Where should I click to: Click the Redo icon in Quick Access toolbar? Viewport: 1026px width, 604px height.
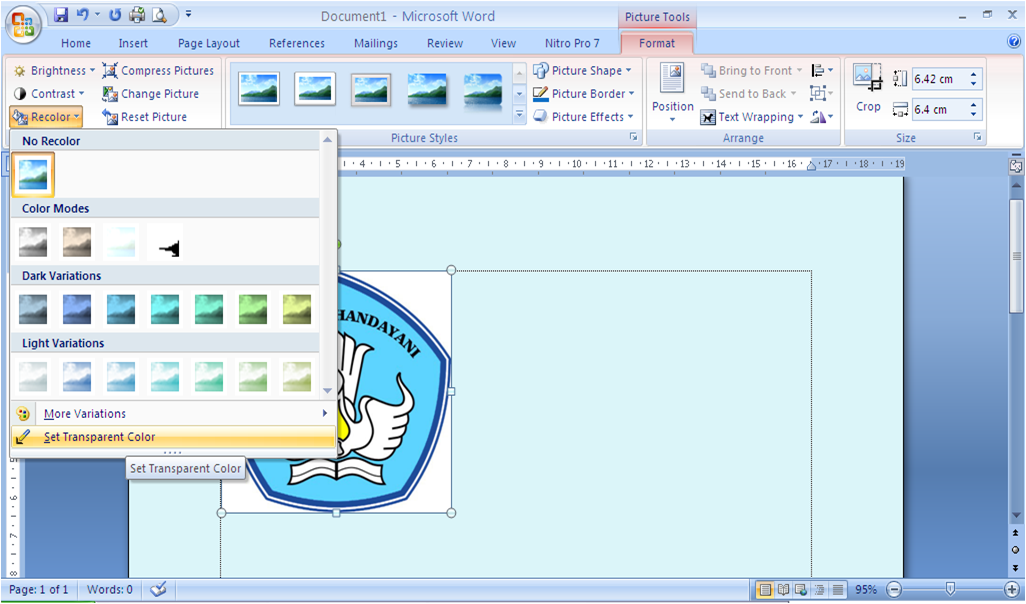(x=115, y=15)
